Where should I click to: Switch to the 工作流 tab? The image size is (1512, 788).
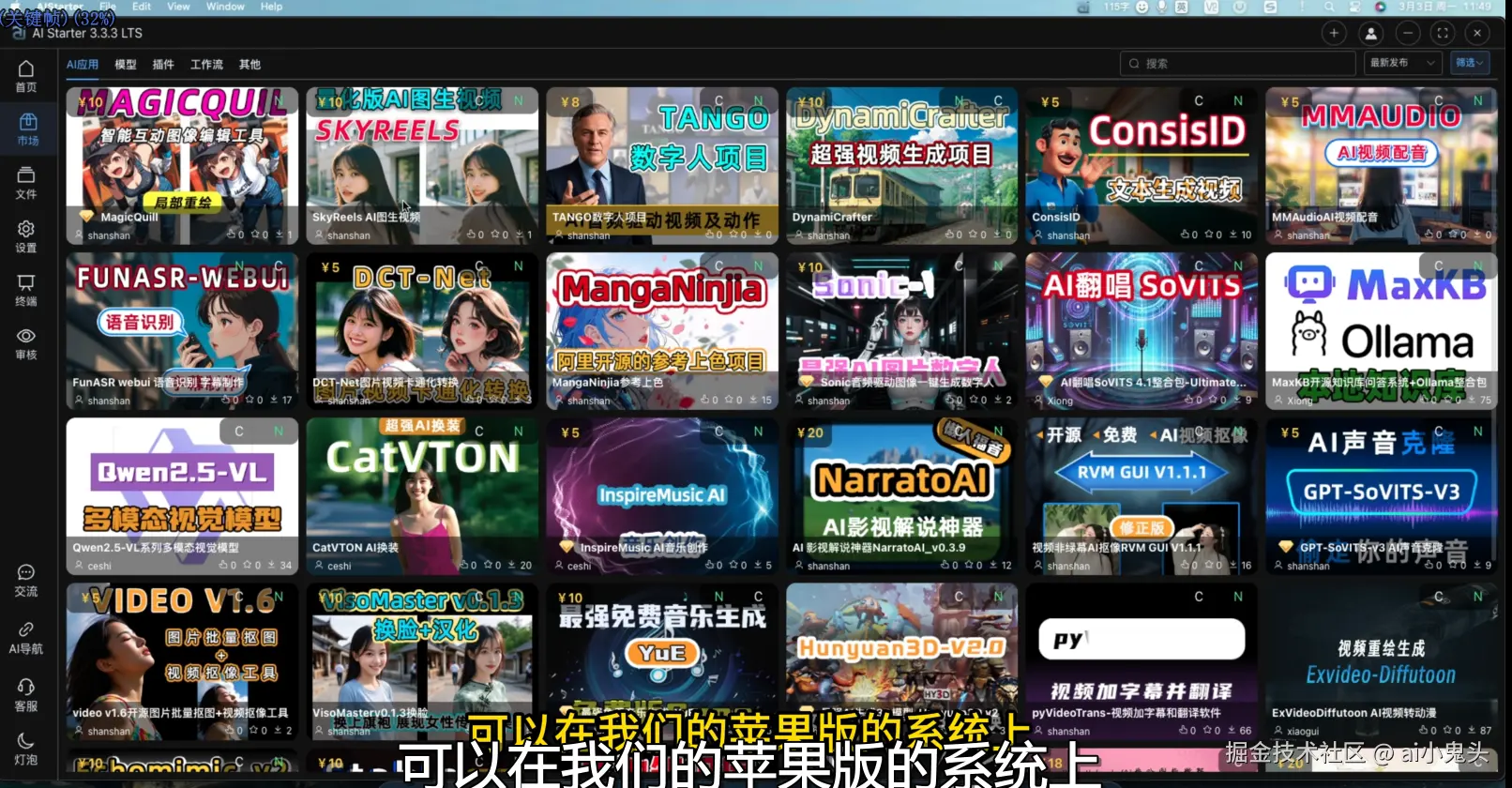(x=206, y=65)
